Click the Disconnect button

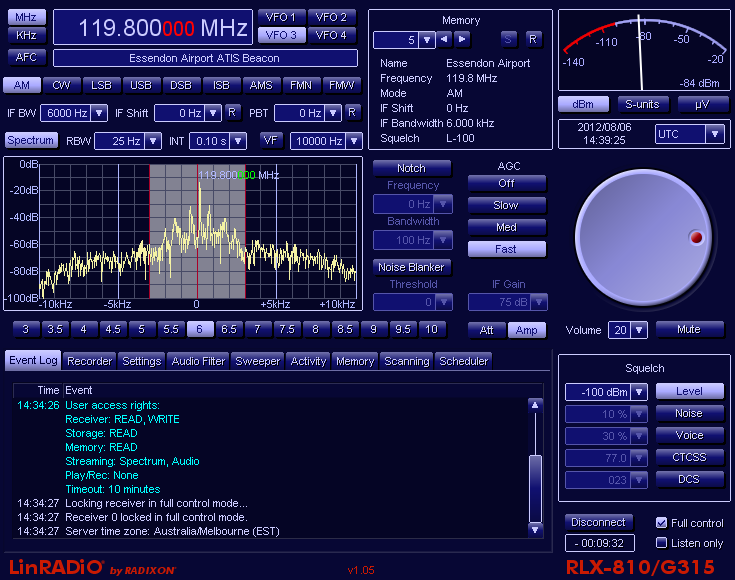[599, 522]
